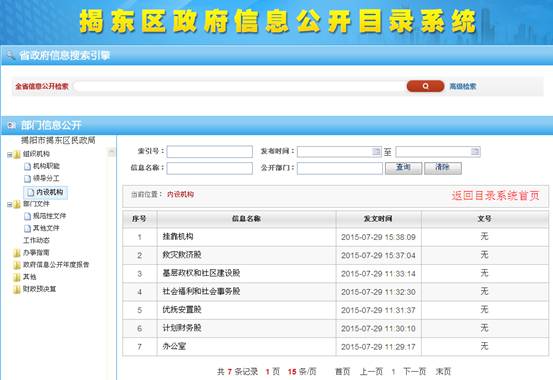This screenshot has width=553, height=380.
Task: Click the tree scrollbar up arrow
Action: [111, 152]
